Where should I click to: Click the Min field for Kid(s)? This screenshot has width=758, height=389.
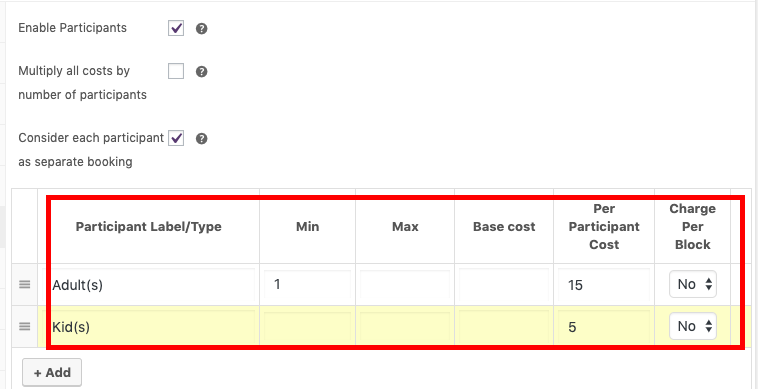(x=307, y=327)
